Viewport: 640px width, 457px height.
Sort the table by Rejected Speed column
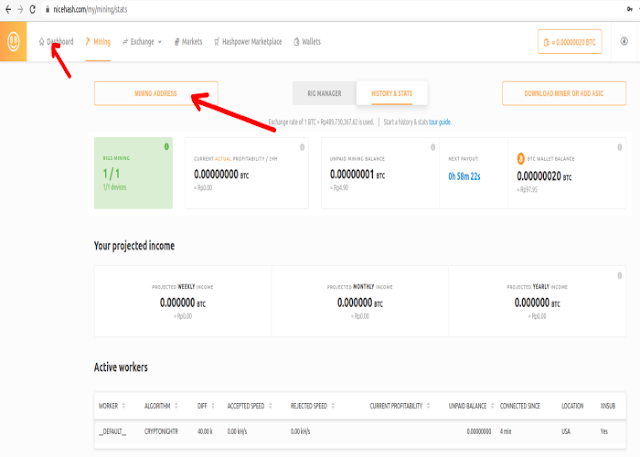pos(312,406)
